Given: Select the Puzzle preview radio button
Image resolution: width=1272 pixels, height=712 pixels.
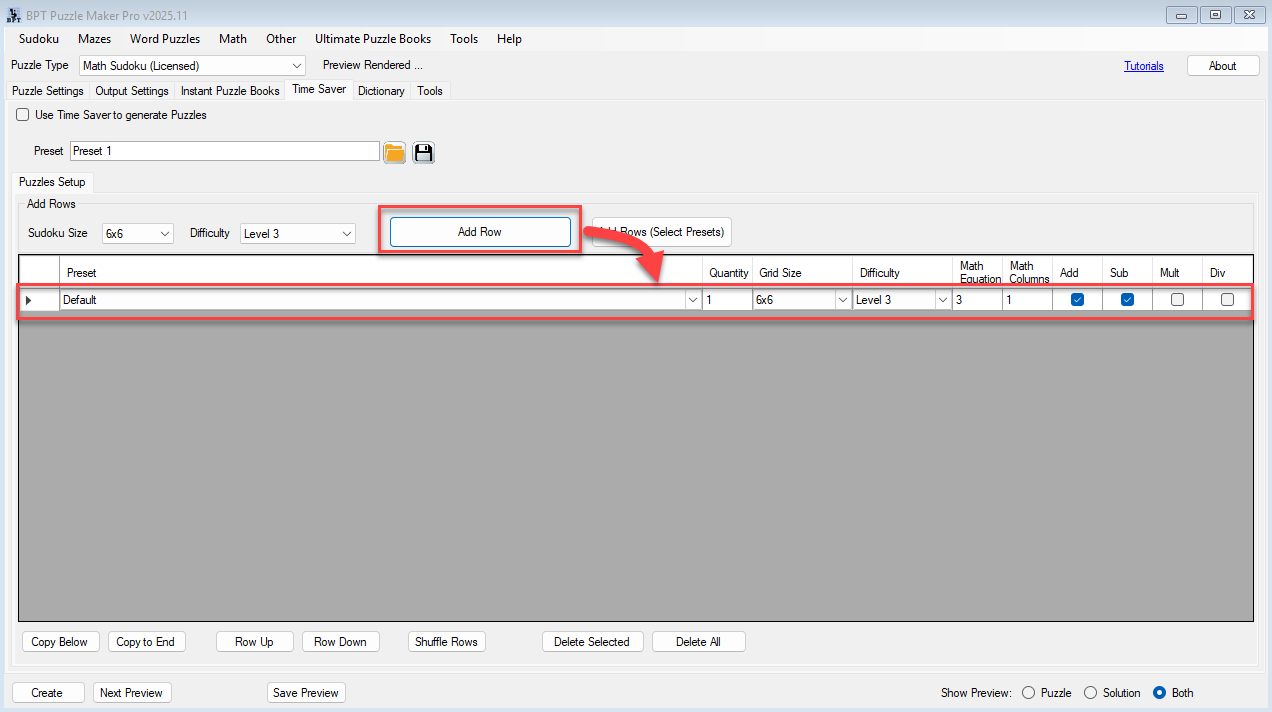Looking at the screenshot, I should (x=1028, y=693).
